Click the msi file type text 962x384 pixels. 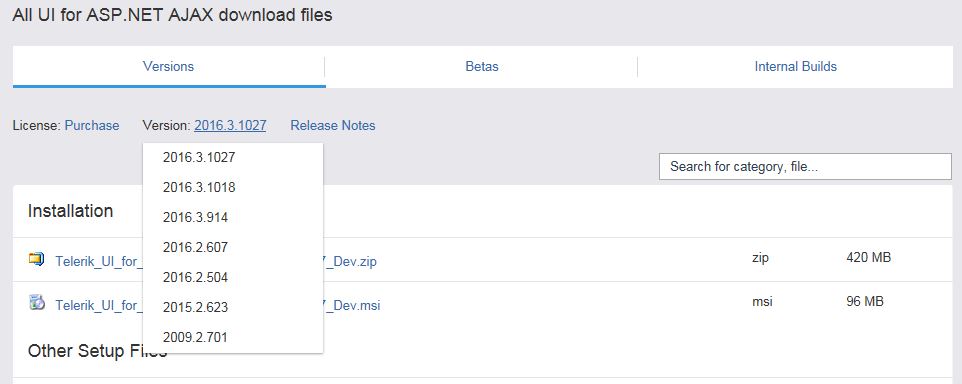click(762, 302)
